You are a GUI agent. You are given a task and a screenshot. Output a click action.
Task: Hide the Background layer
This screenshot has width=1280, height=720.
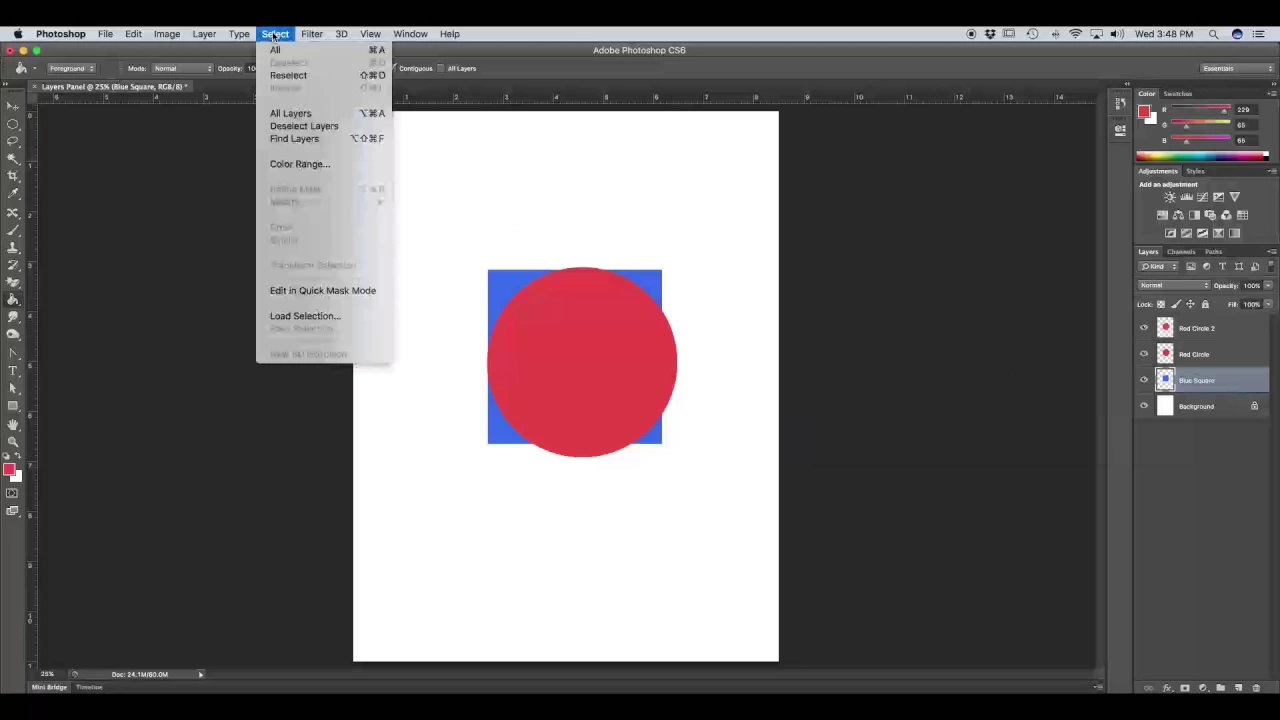coord(1144,406)
